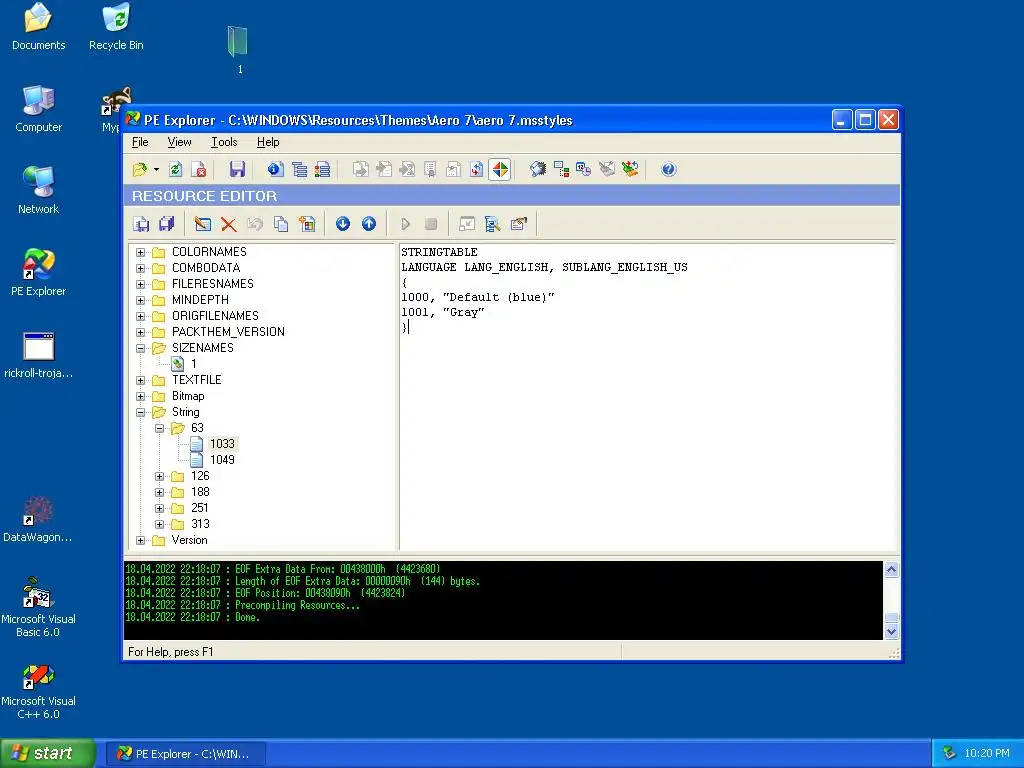
Task: Click the Start button
Action: (48, 754)
